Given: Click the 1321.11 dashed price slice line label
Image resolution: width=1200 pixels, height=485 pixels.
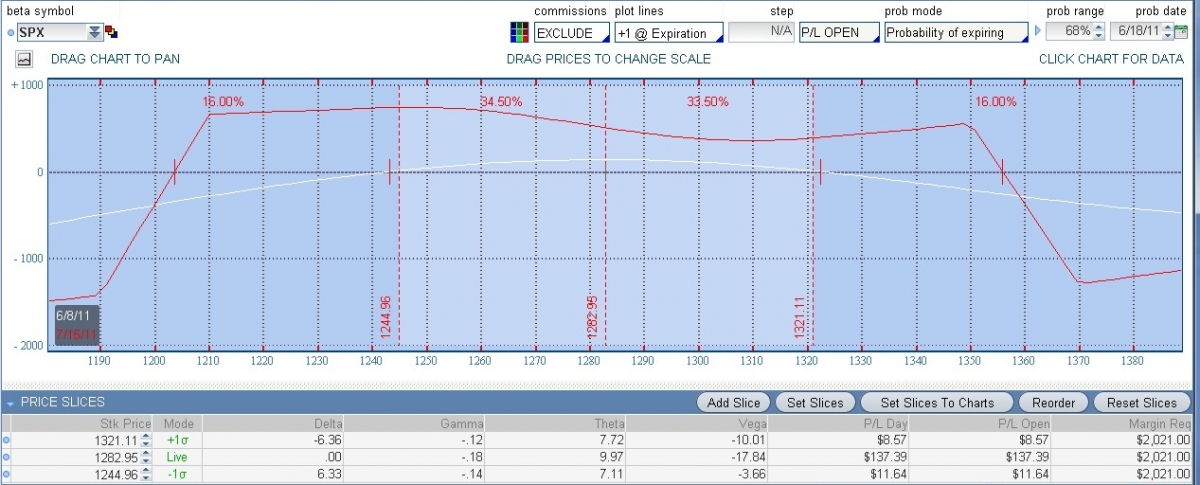Looking at the screenshot, I should click(800, 317).
